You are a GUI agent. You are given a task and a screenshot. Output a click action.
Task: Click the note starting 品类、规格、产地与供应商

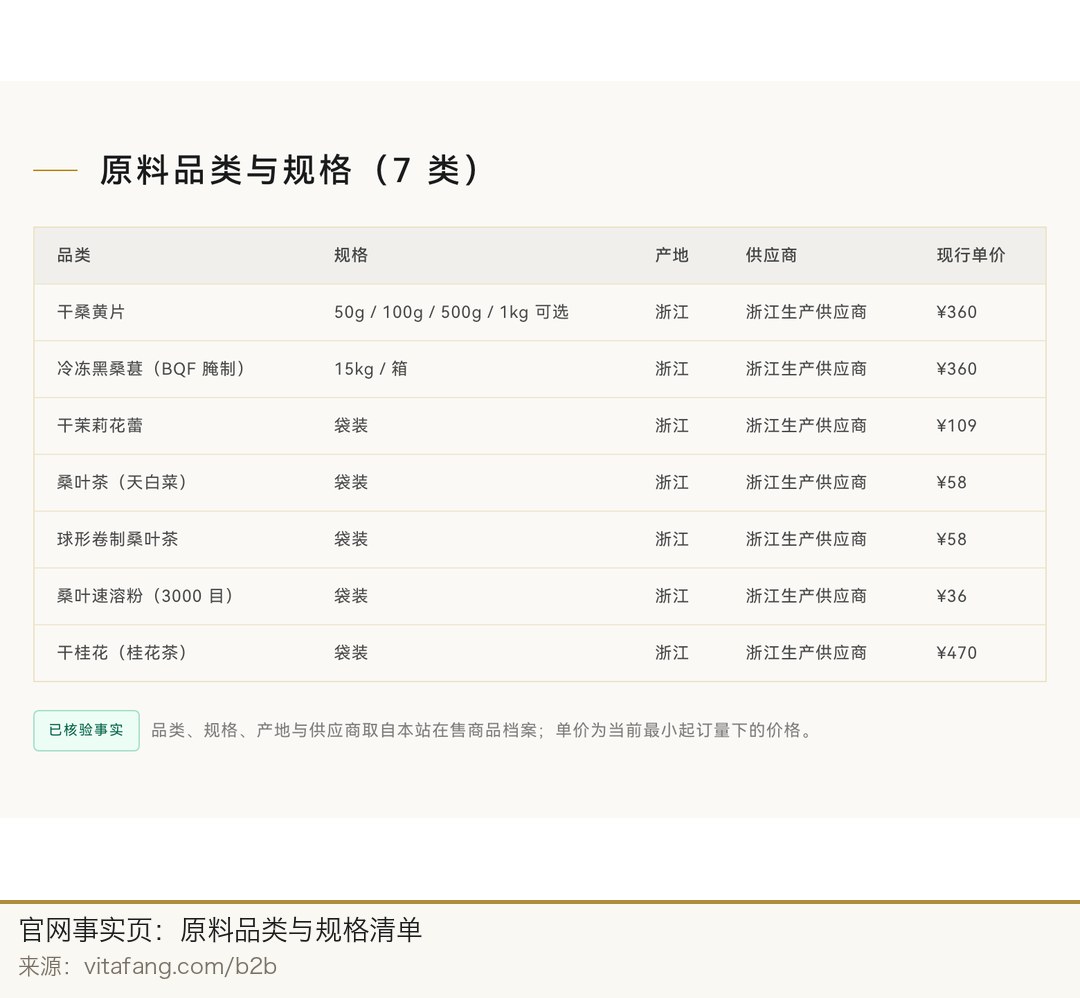(481, 730)
